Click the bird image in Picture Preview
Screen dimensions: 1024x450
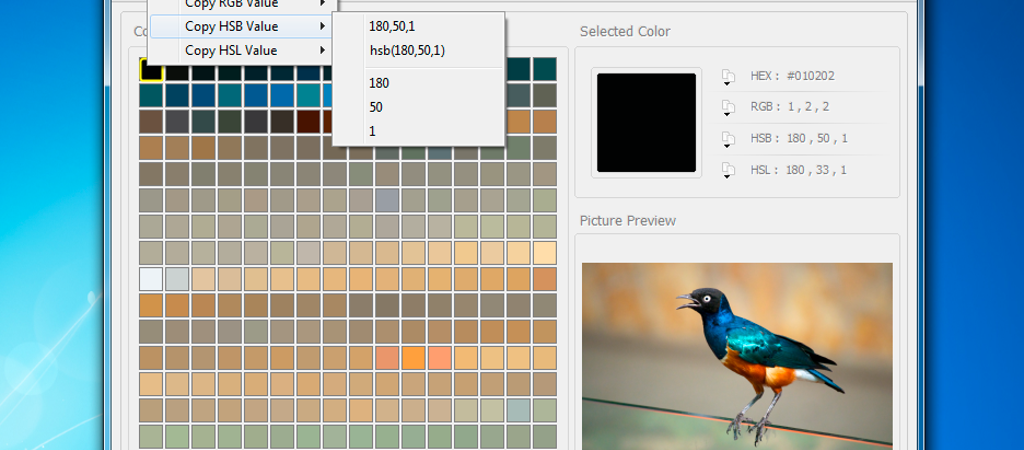737,356
